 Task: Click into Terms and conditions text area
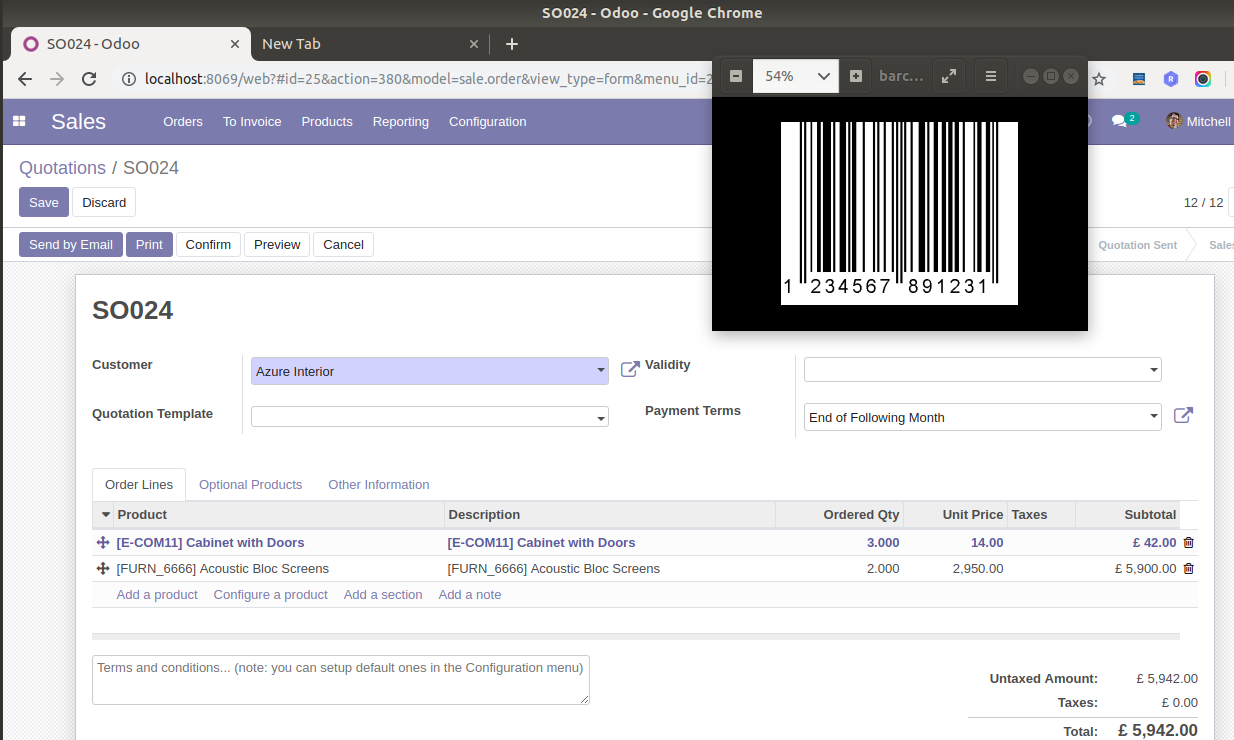(341, 680)
